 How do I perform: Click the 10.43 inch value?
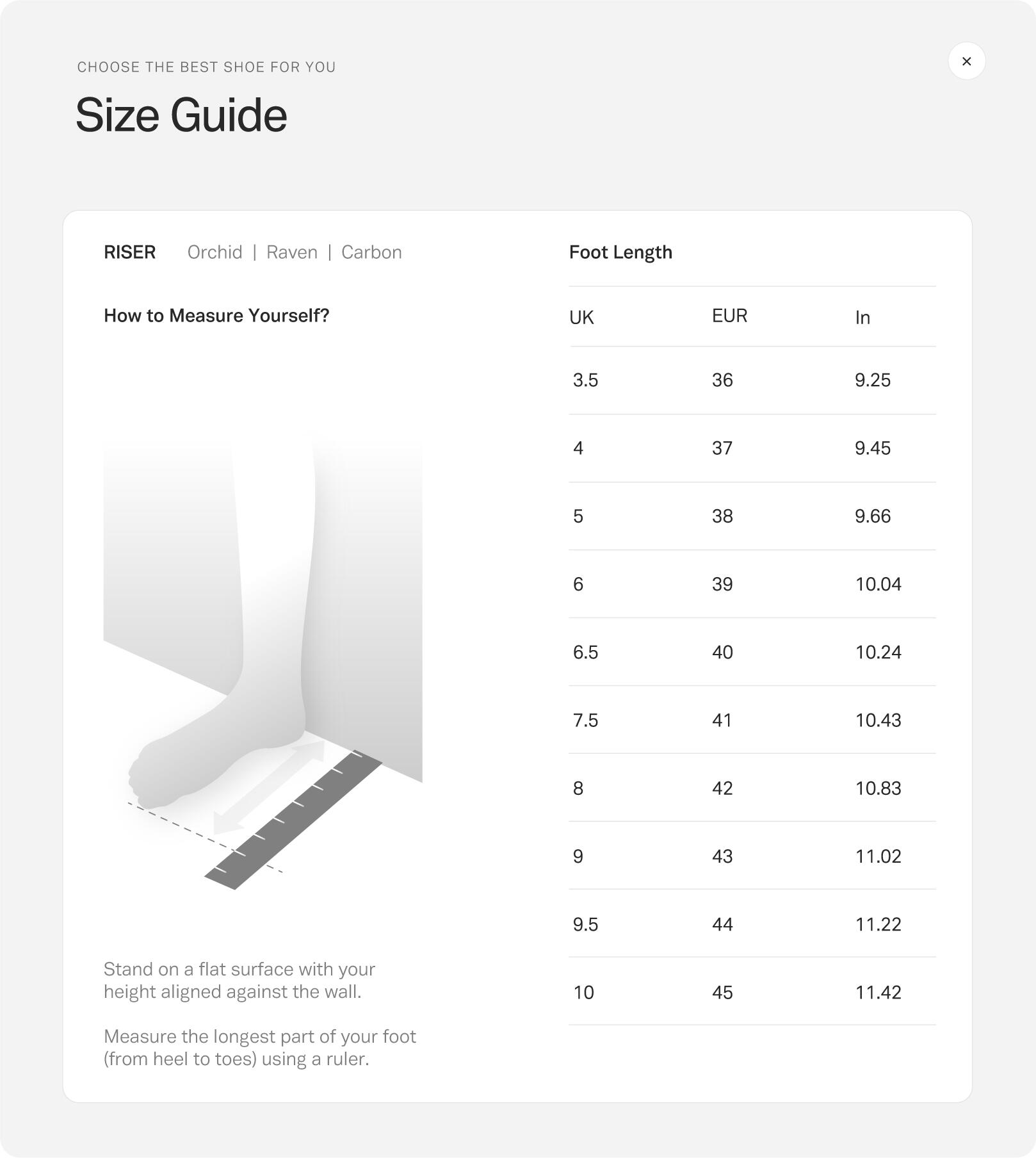pyautogui.click(x=878, y=720)
